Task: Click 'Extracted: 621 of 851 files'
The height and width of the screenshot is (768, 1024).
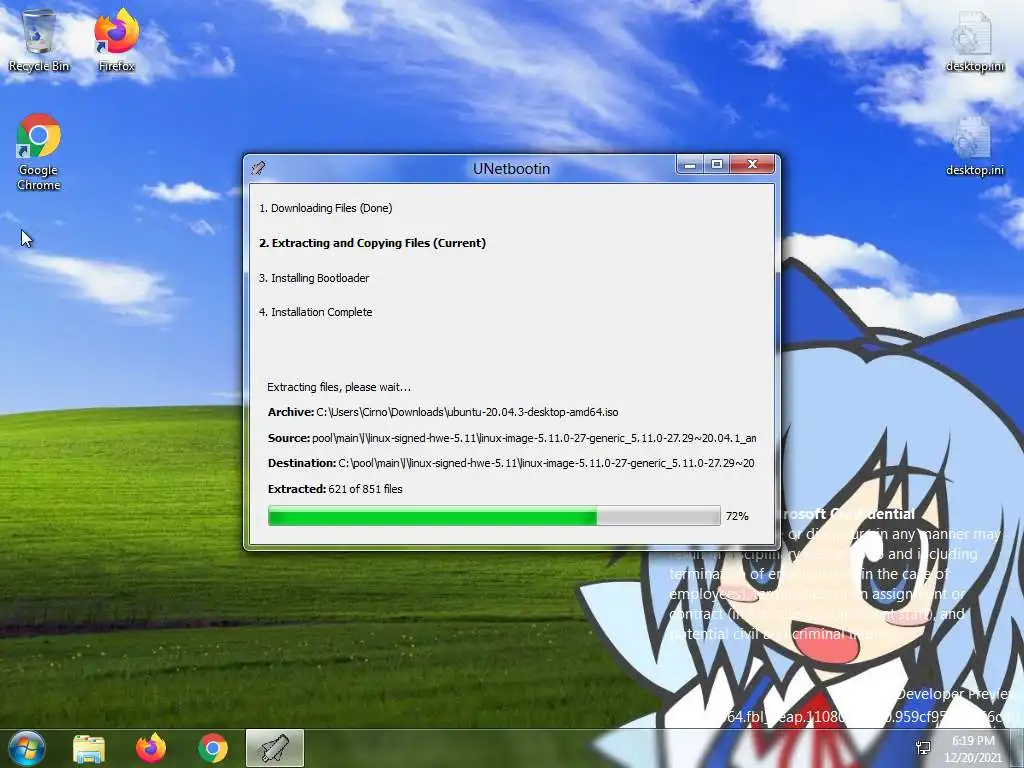Action: pos(335,488)
